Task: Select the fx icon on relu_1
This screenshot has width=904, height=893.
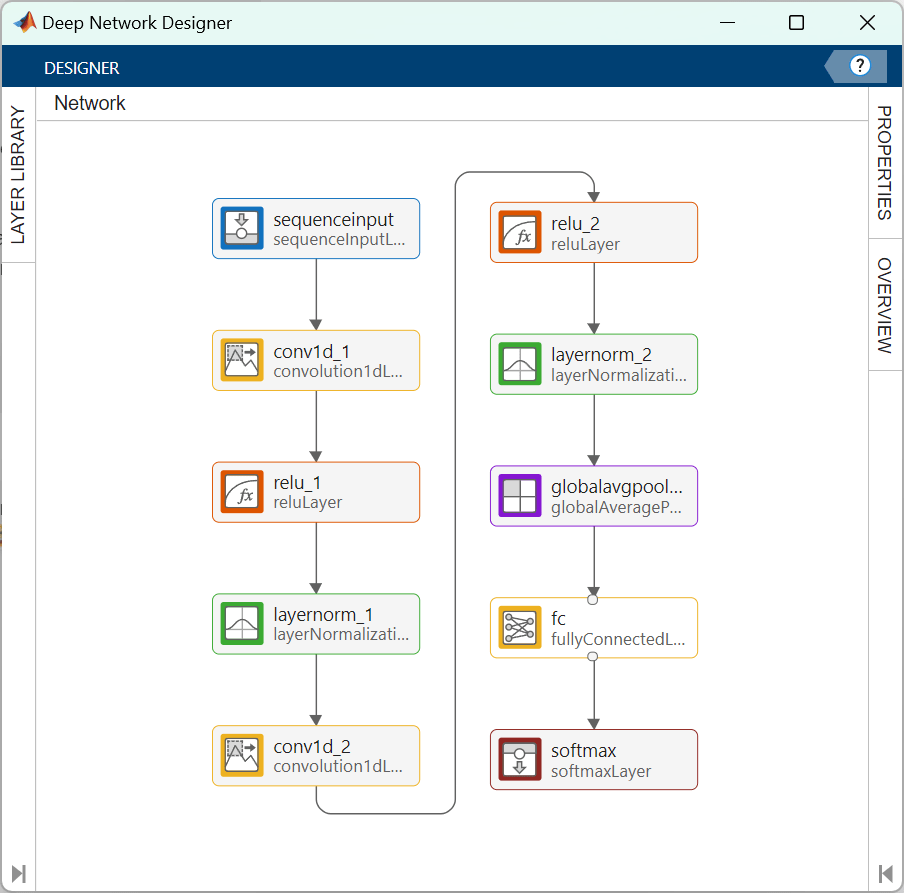Action: click(x=241, y=492)
